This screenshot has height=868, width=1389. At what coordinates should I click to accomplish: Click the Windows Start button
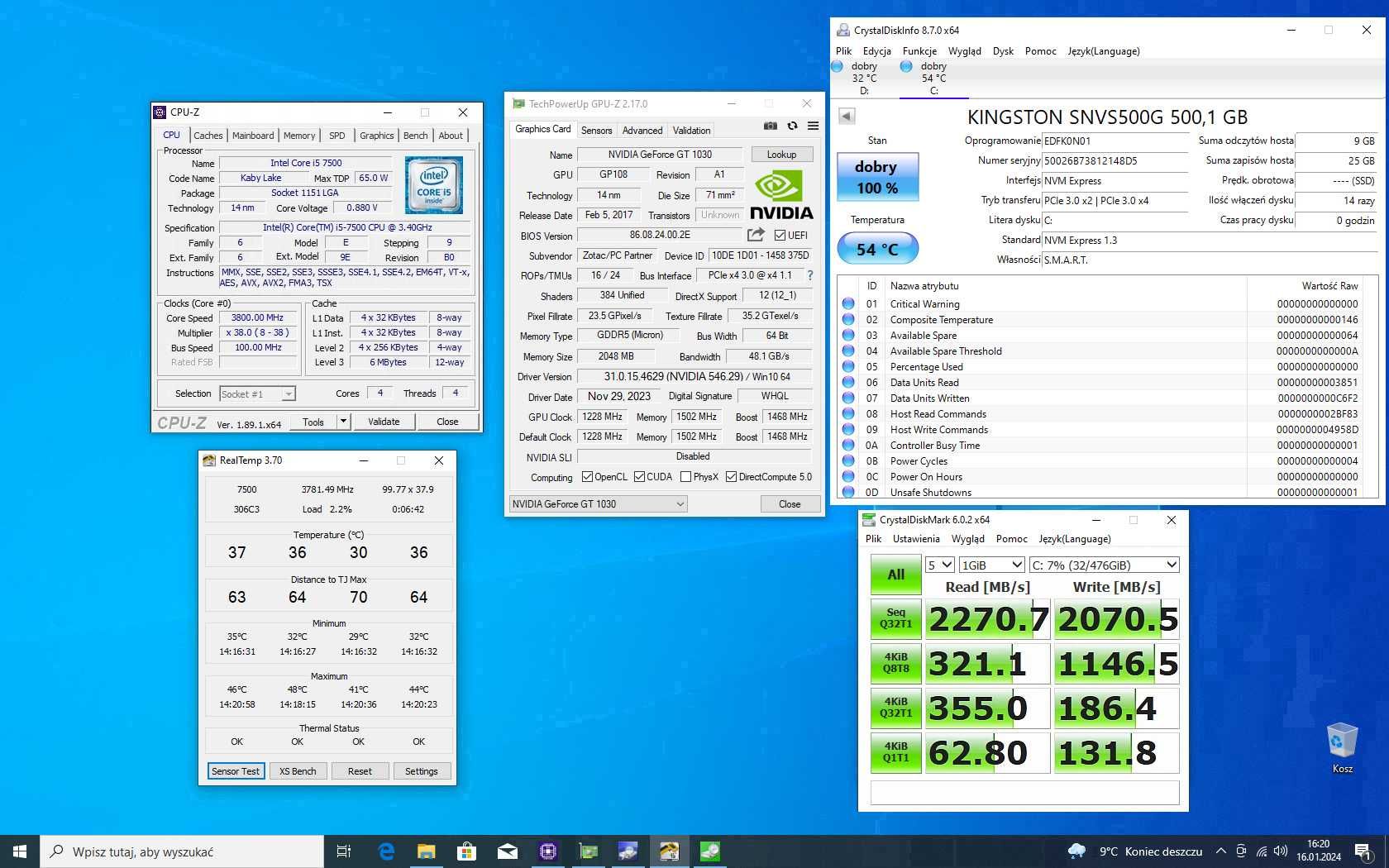click(x=20, y=851)
